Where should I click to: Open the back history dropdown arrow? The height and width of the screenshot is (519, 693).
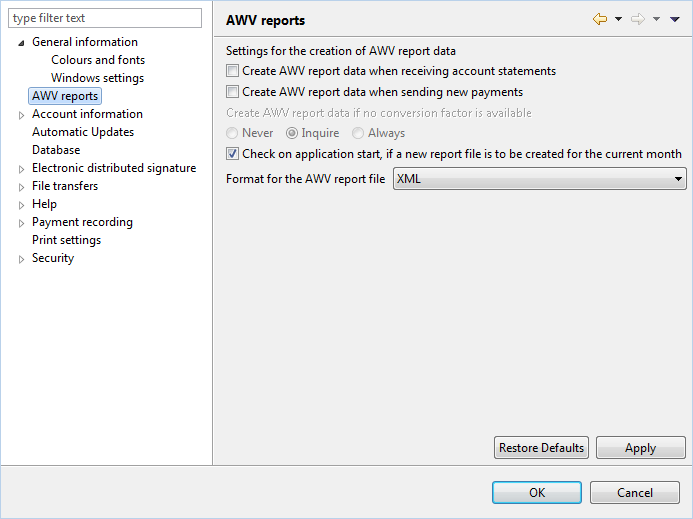click(x=618, y=19)
